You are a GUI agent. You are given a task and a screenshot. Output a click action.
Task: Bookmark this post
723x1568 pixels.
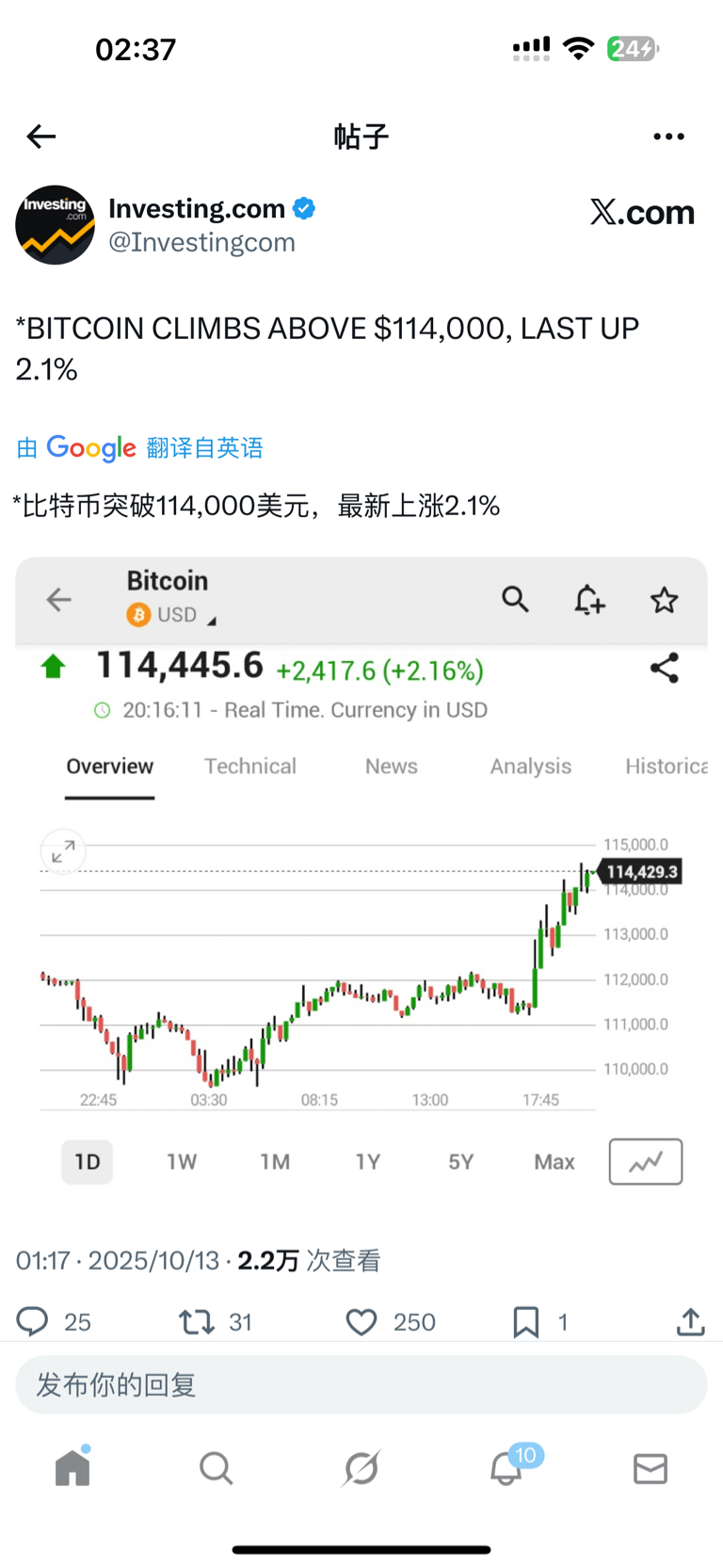(x=525, y=1321)
